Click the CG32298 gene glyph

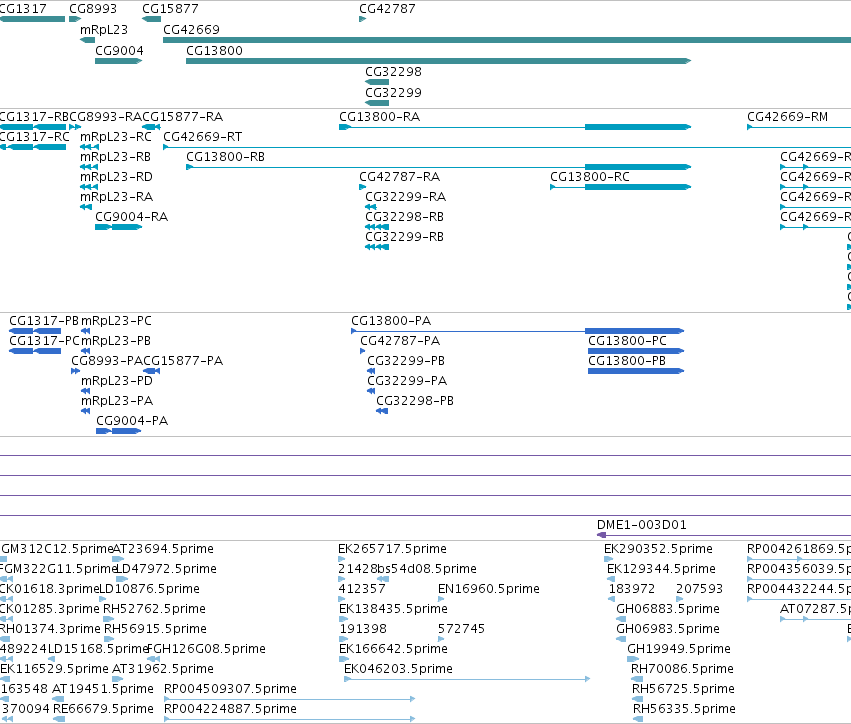pyautogui.click(x=377, y=82)
